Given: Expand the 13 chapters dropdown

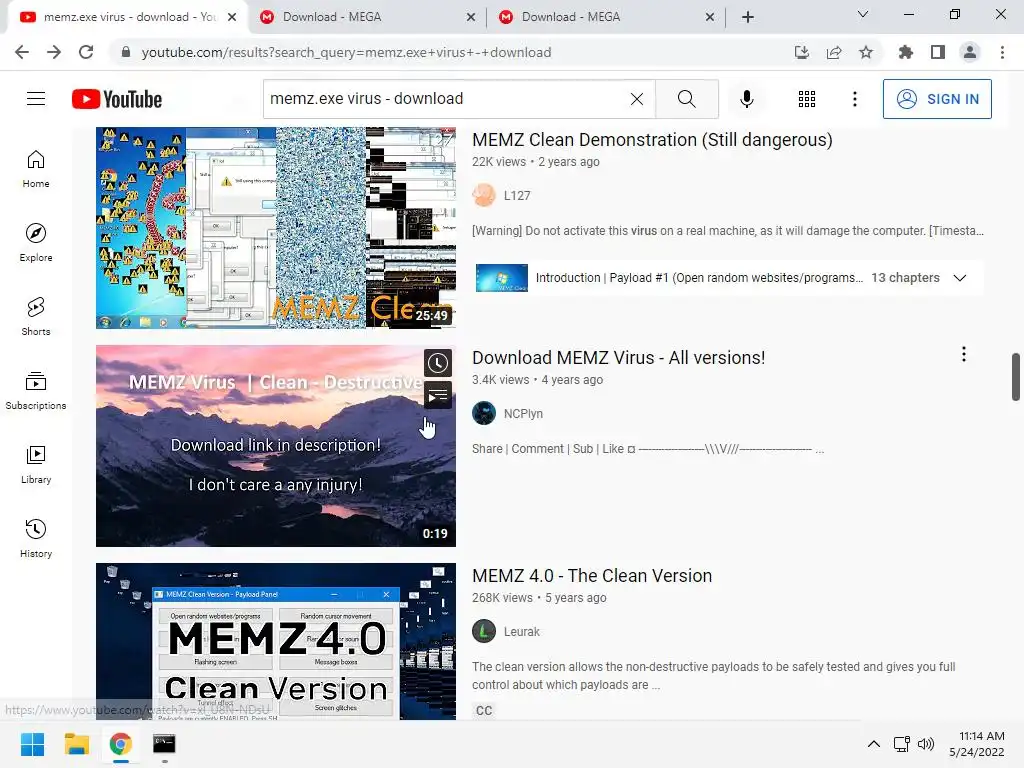Looking at the screenshot, I should click(959, 278).
